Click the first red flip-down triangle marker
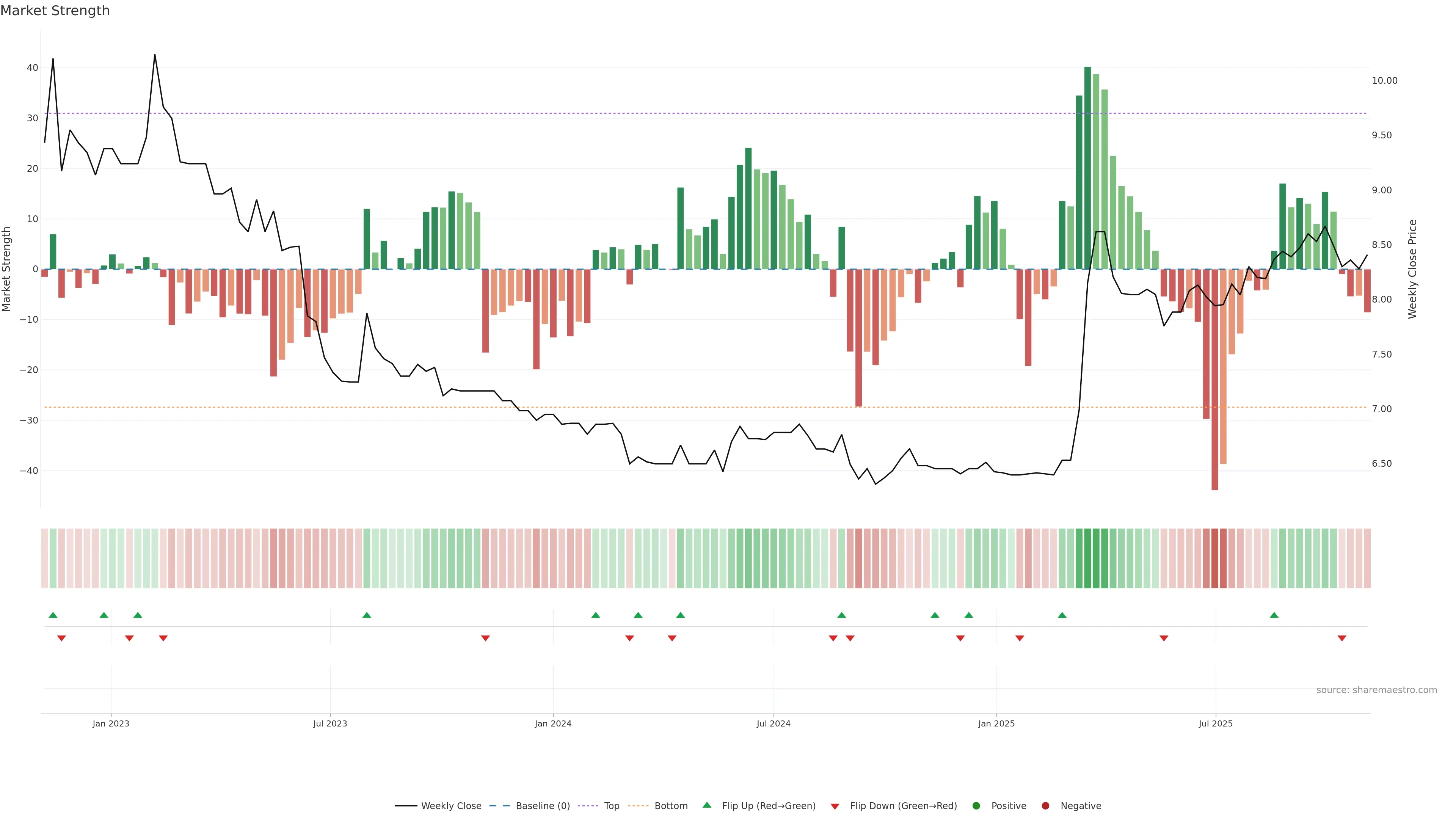 click(x=61, y=638)
